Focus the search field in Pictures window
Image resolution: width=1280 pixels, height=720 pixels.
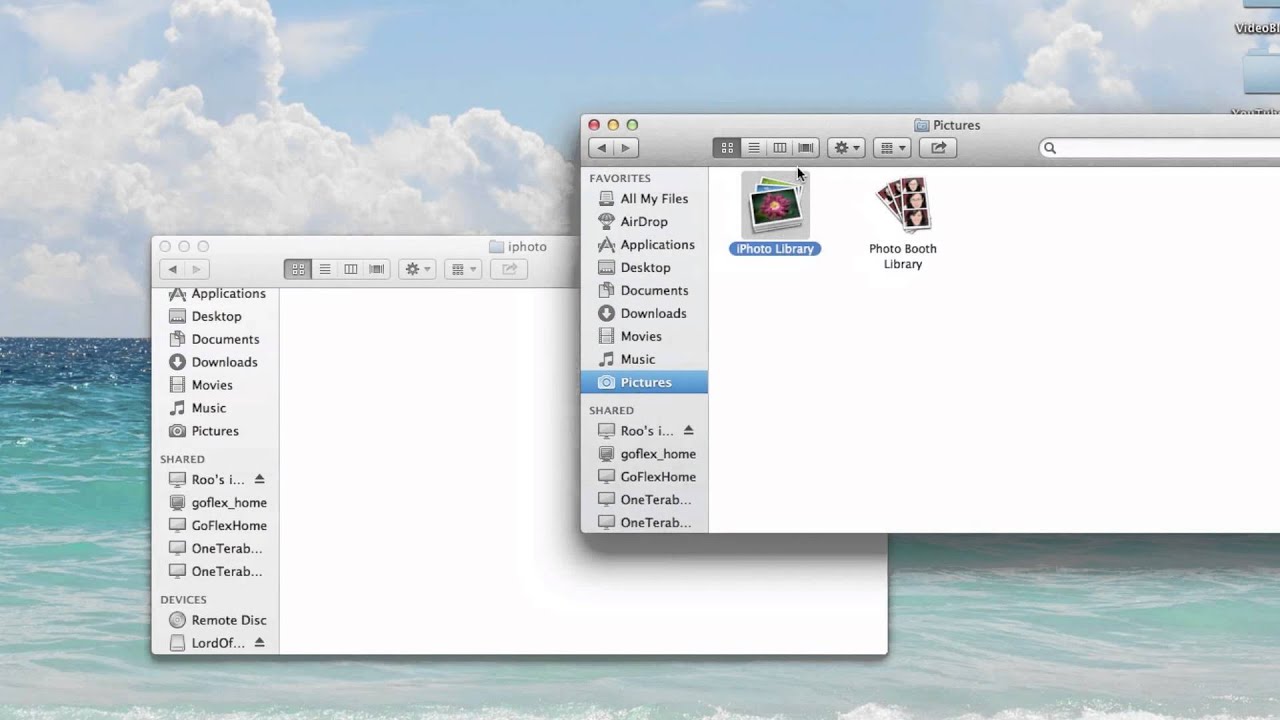point(1160,148)
